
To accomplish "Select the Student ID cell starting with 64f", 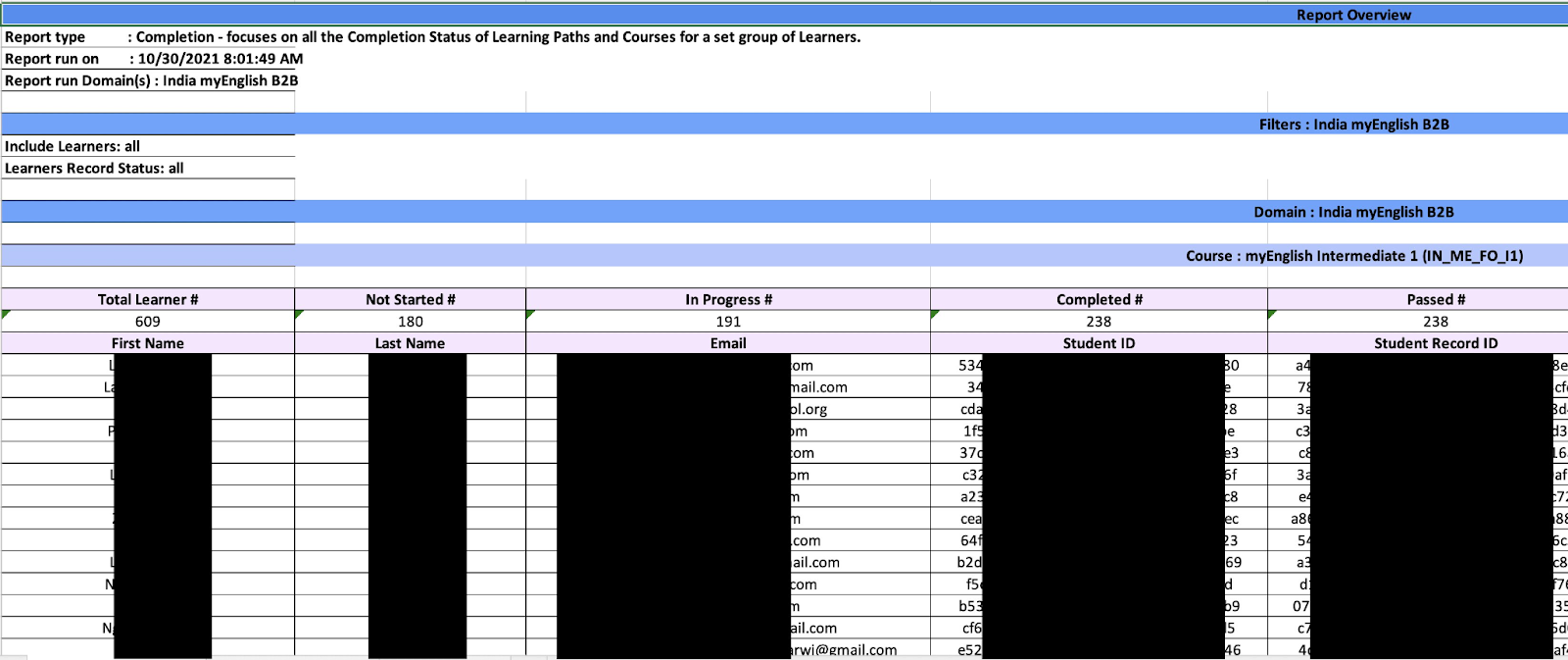I will pyautogui.click(x=1099, y=540).
